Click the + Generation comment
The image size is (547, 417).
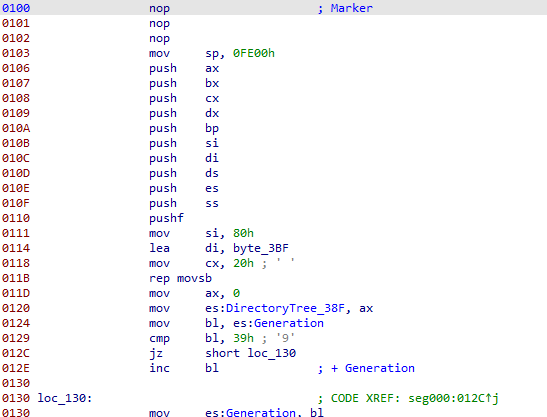click(373, 368)
